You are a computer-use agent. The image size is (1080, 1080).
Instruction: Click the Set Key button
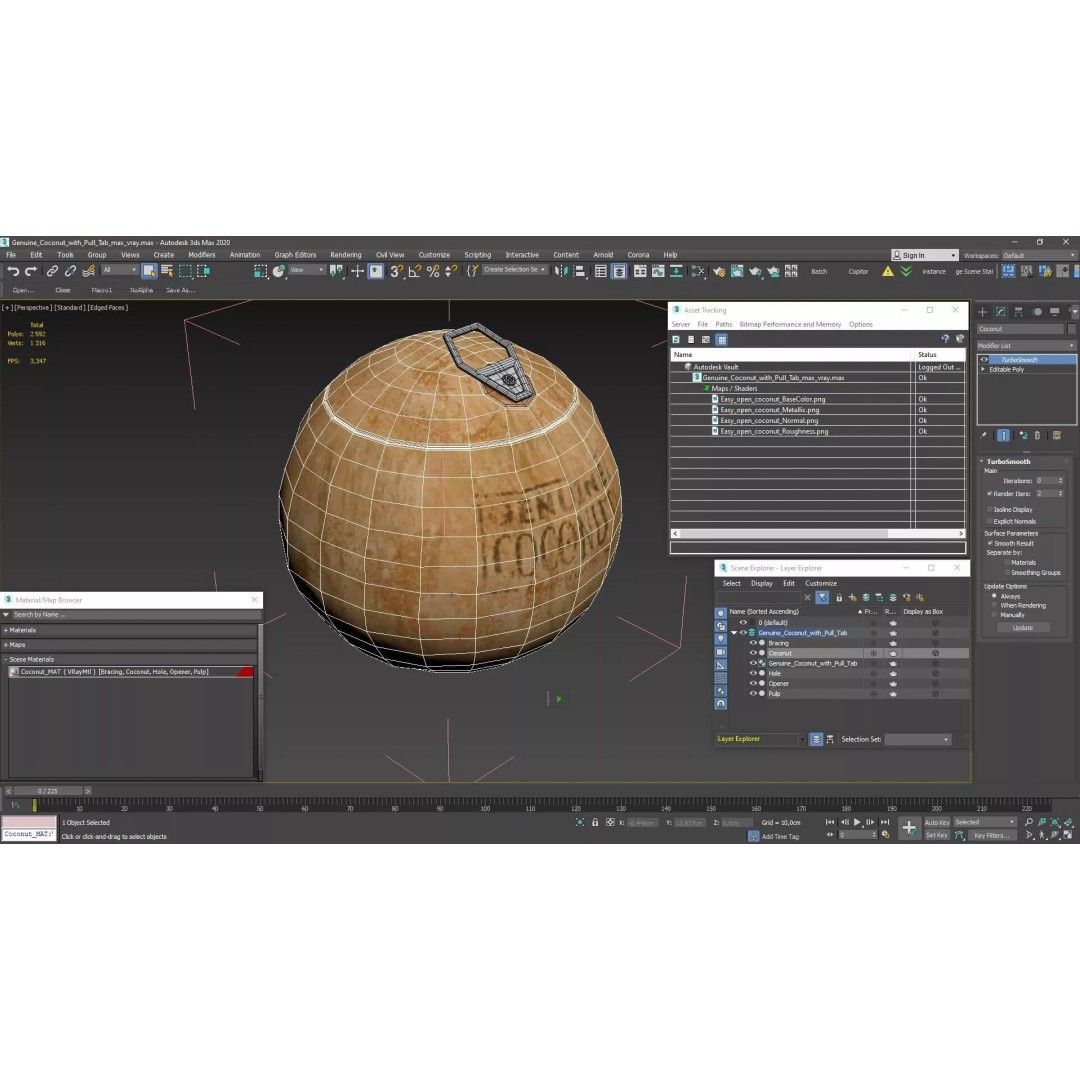[937, 835]
